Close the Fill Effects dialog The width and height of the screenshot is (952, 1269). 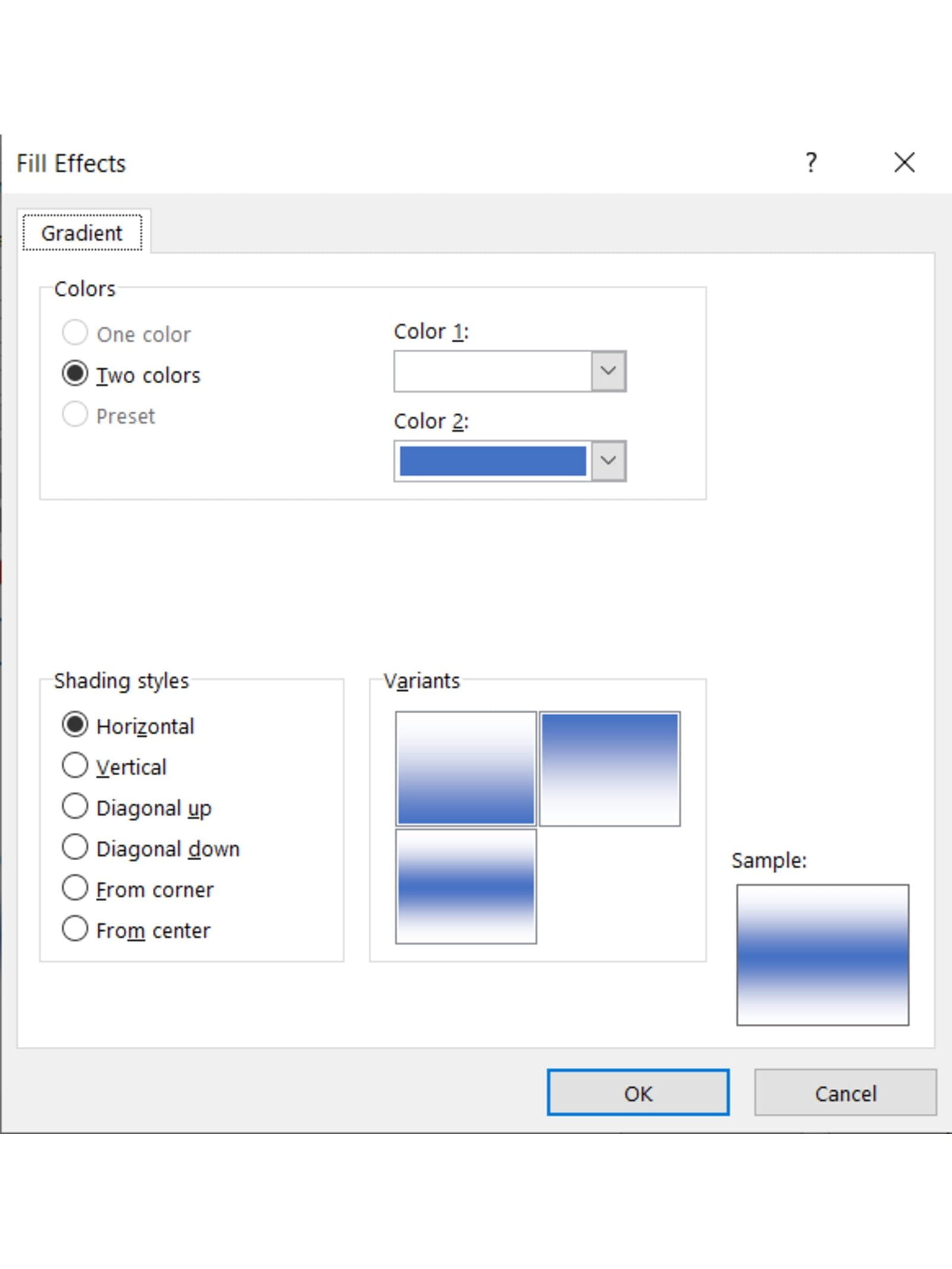coord(904,162)
